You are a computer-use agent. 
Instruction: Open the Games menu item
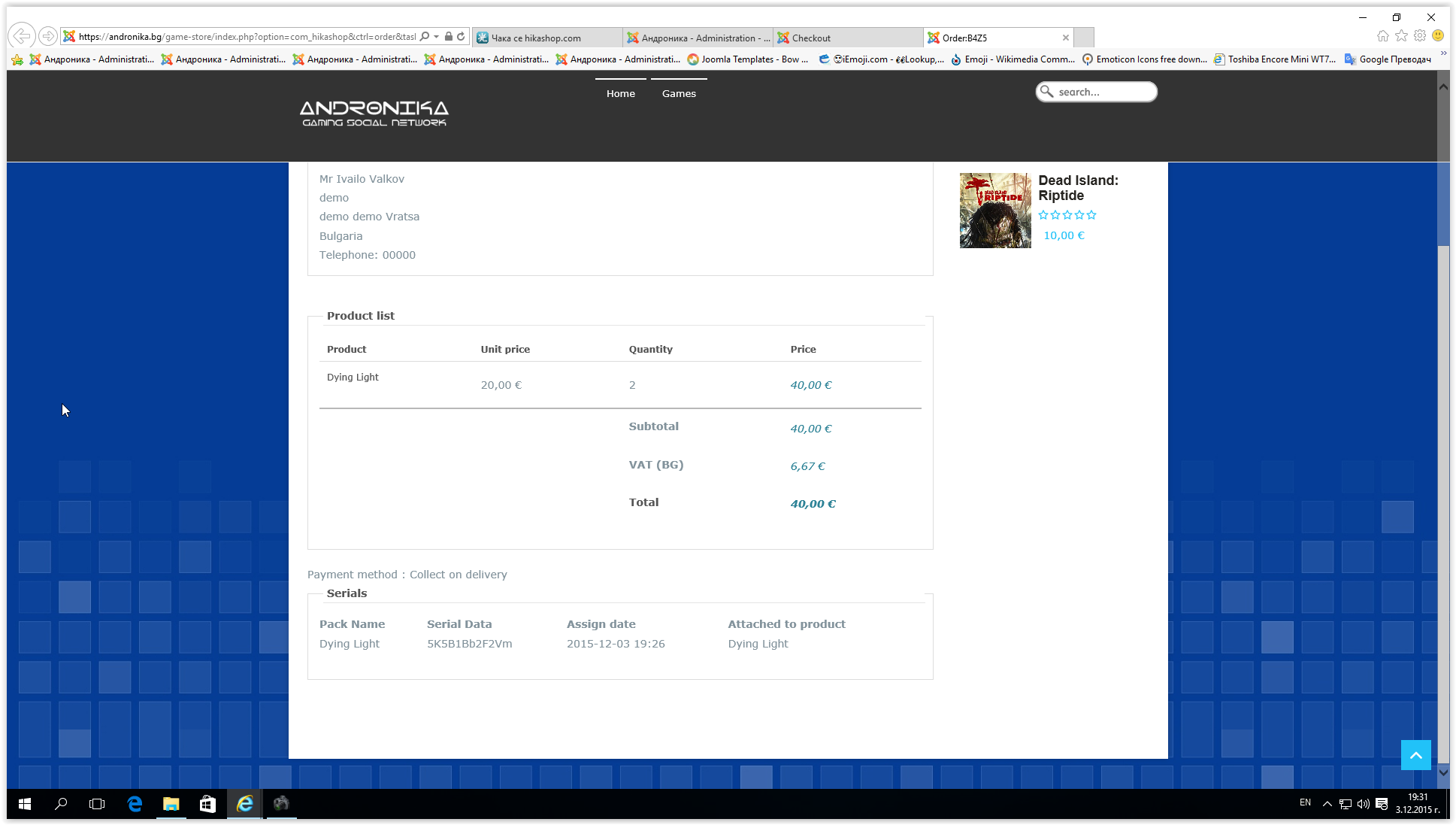pyautogui.click(x=679, y=93)
